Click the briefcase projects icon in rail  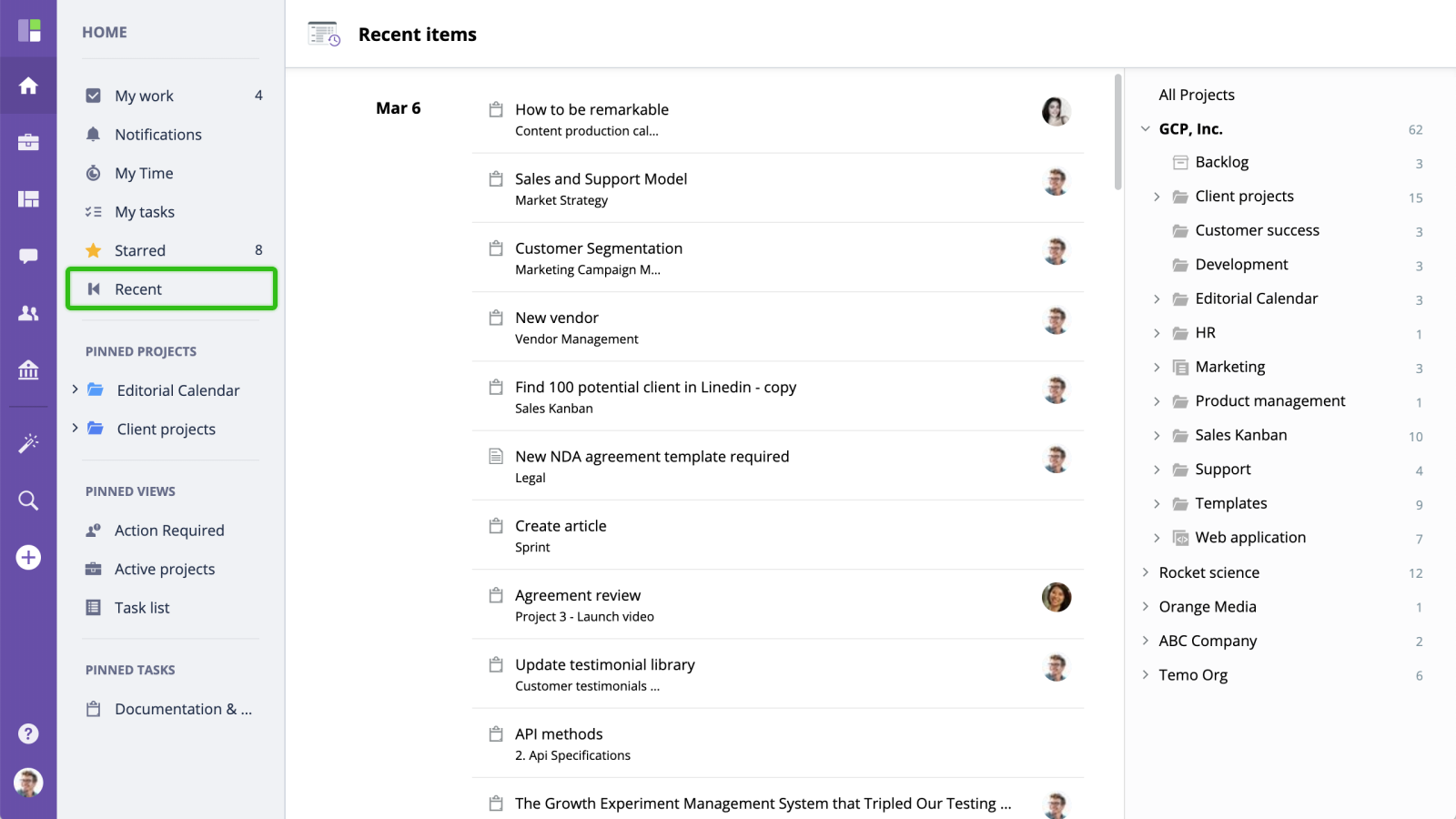(28, 142)
